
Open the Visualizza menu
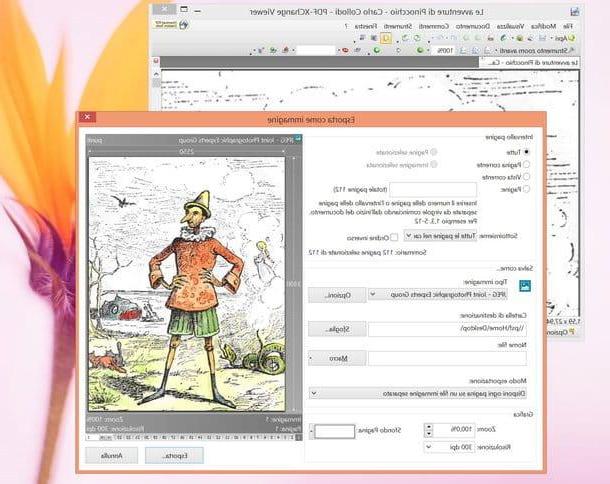[510, 26]
